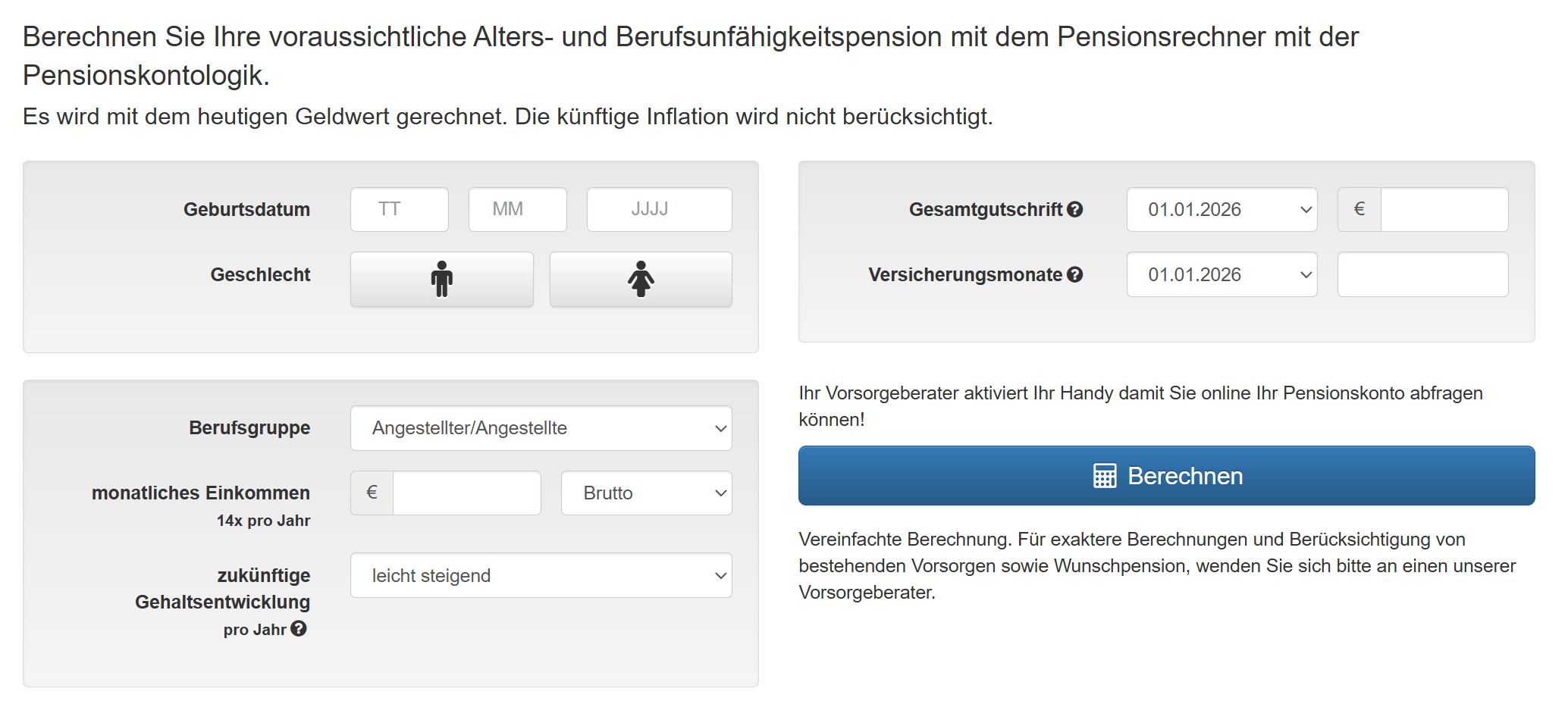Click the Versicherungsmonate number input field
The image size is (1568, 726).
pyautogui.click(x=1422, y=274)
